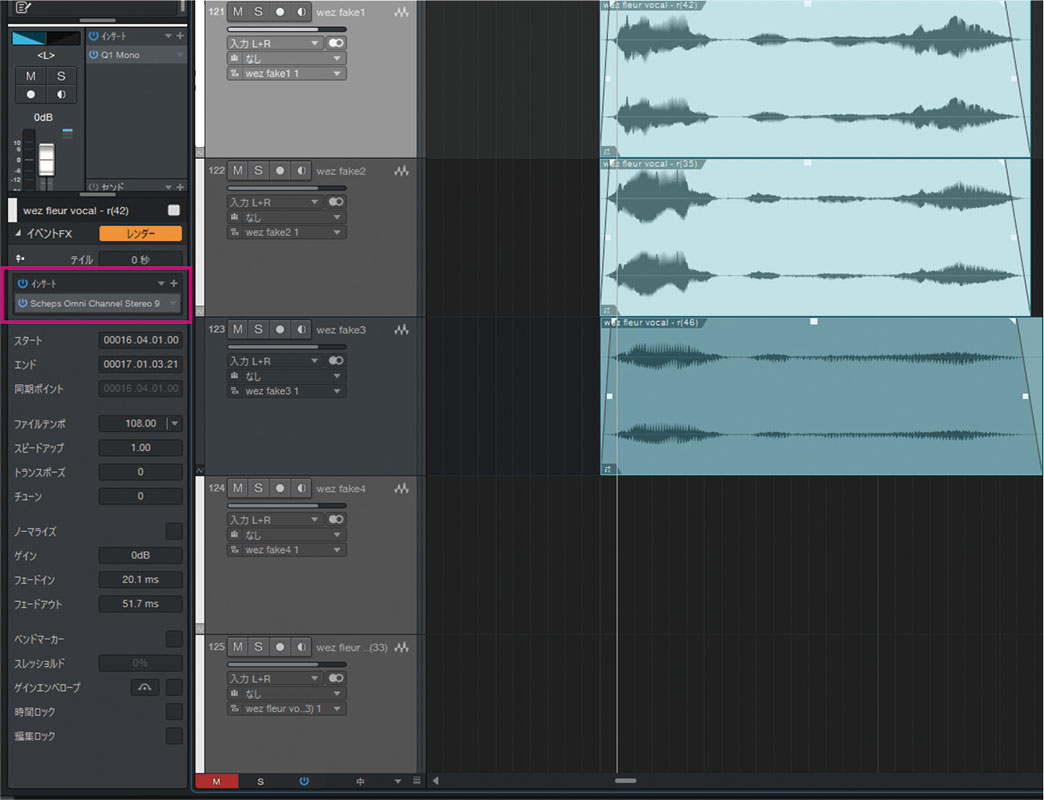Open layer dropdown 'wez fake1 1'

tap(286, 74)
